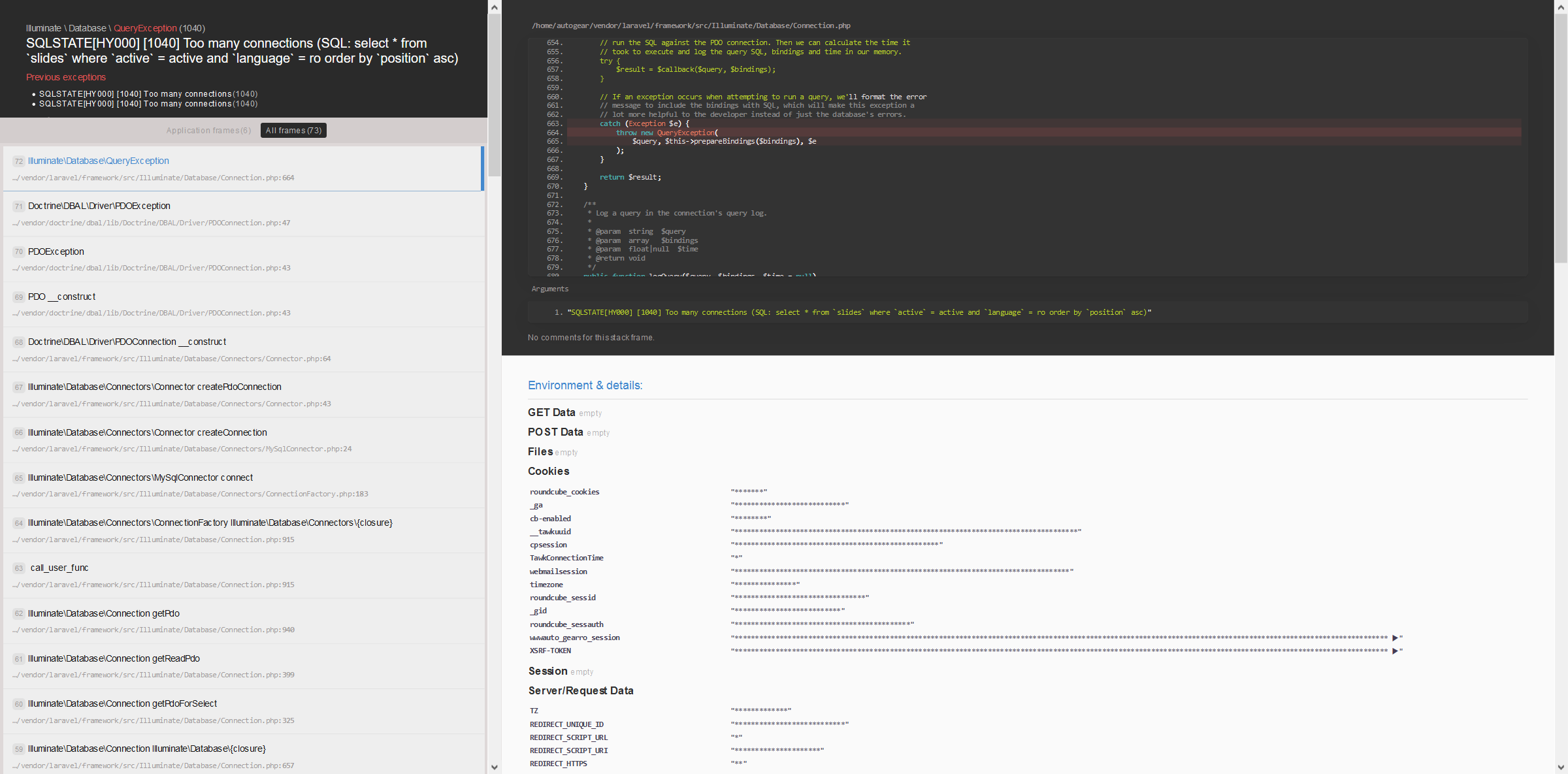
Task: Click code line 669 return $result
Action: 630,177
